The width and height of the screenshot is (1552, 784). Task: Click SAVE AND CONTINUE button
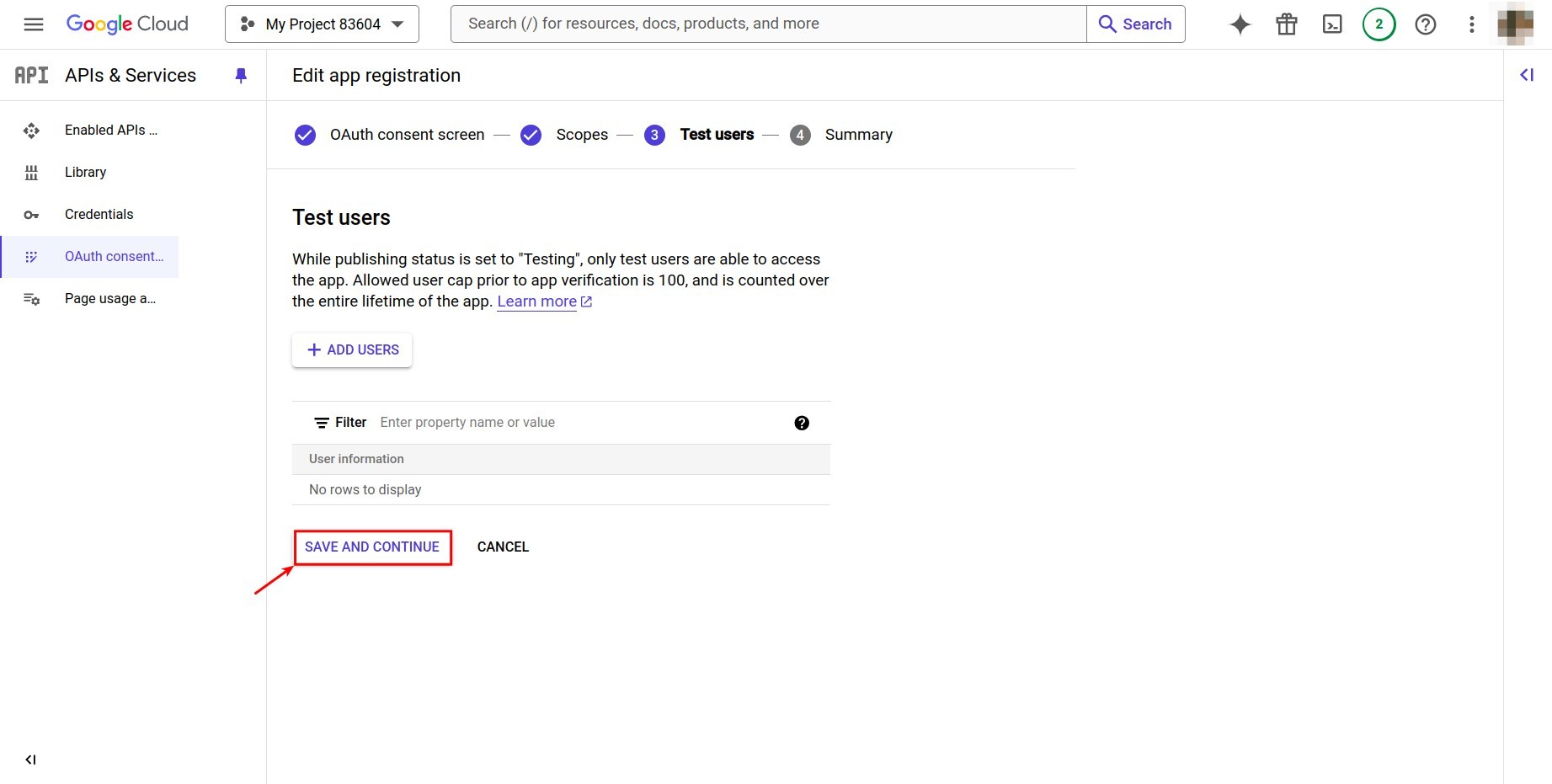coord(372,547)
